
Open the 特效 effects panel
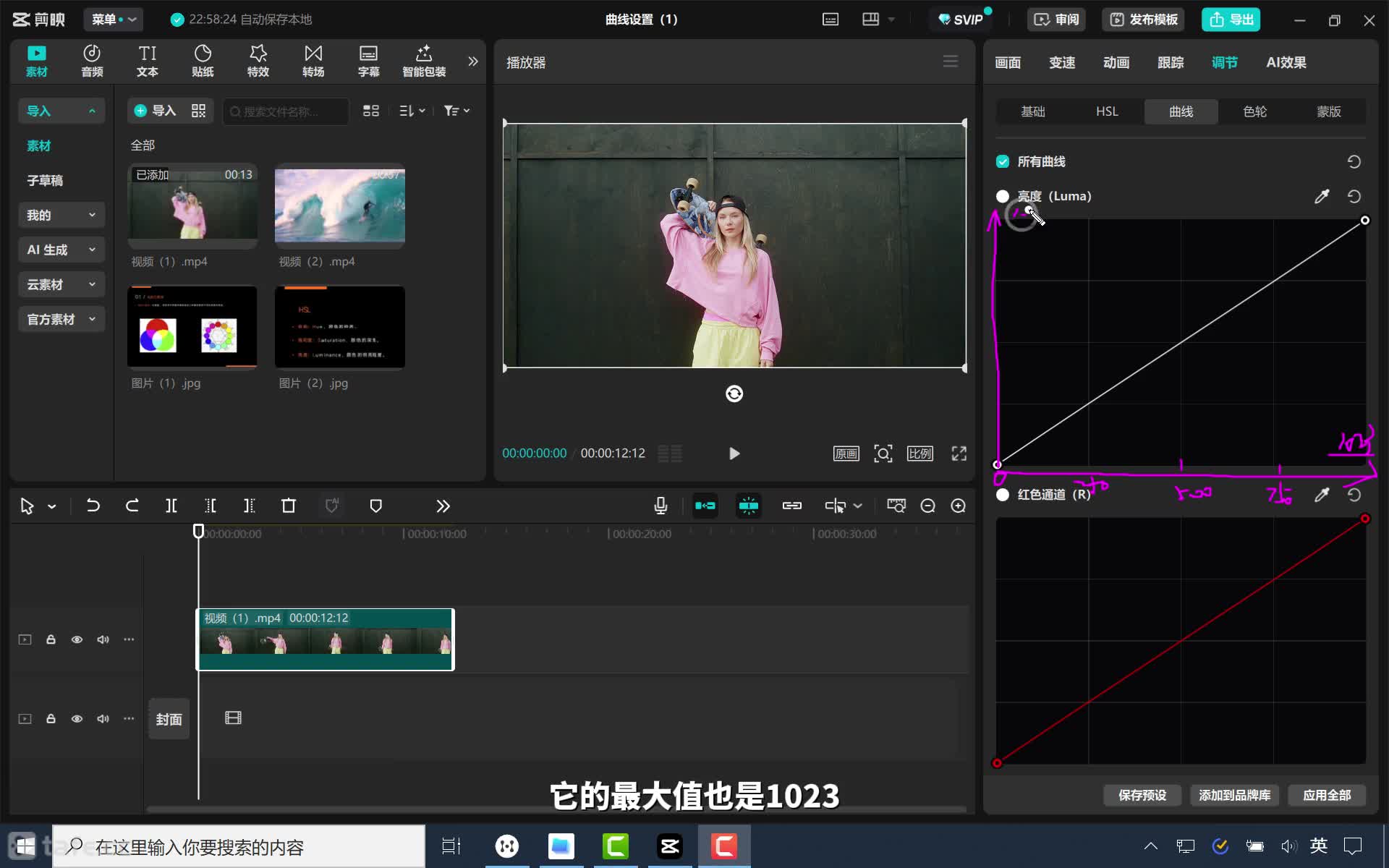coord(258,61)
